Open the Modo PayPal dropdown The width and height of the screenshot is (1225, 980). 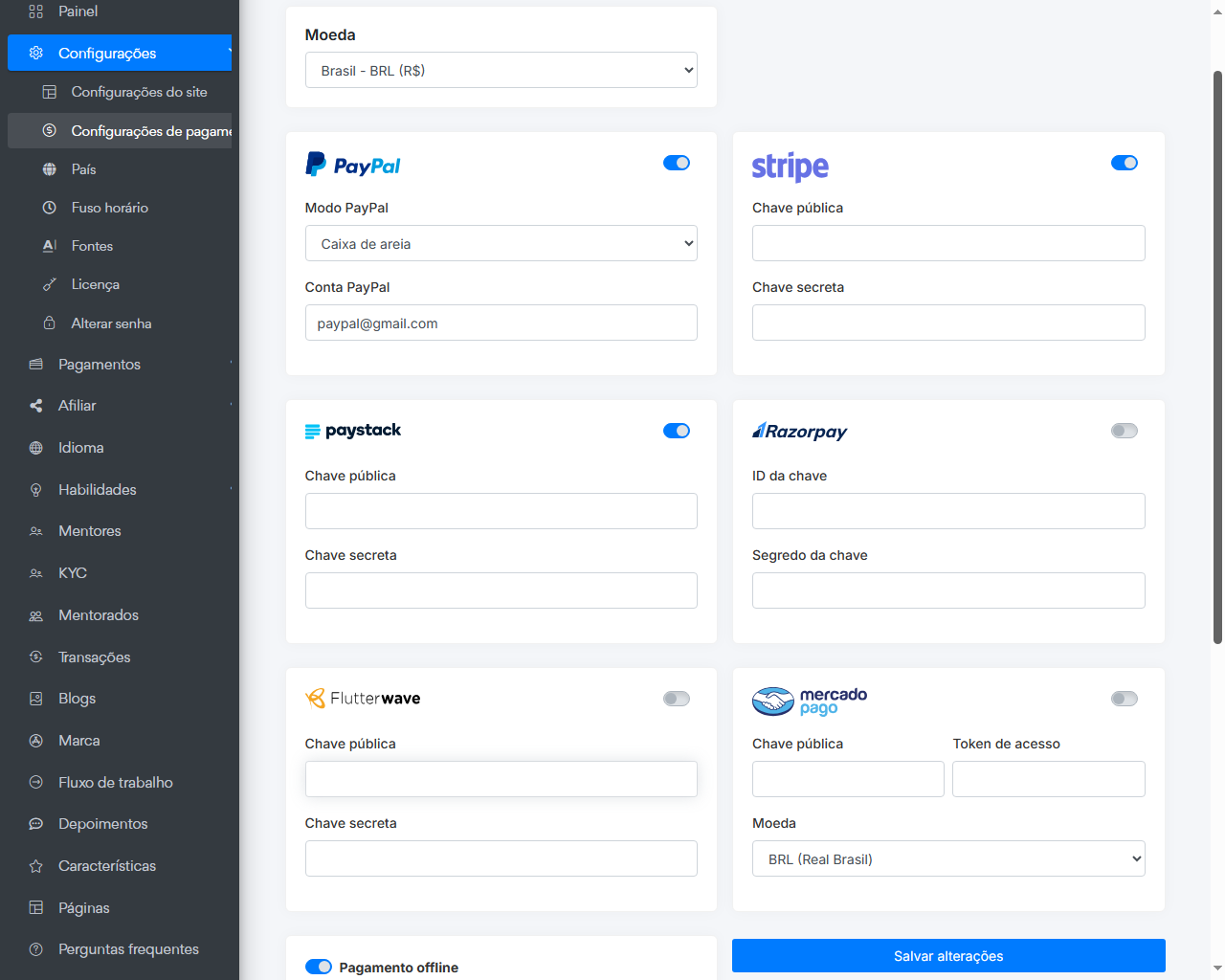click(501, 243)
